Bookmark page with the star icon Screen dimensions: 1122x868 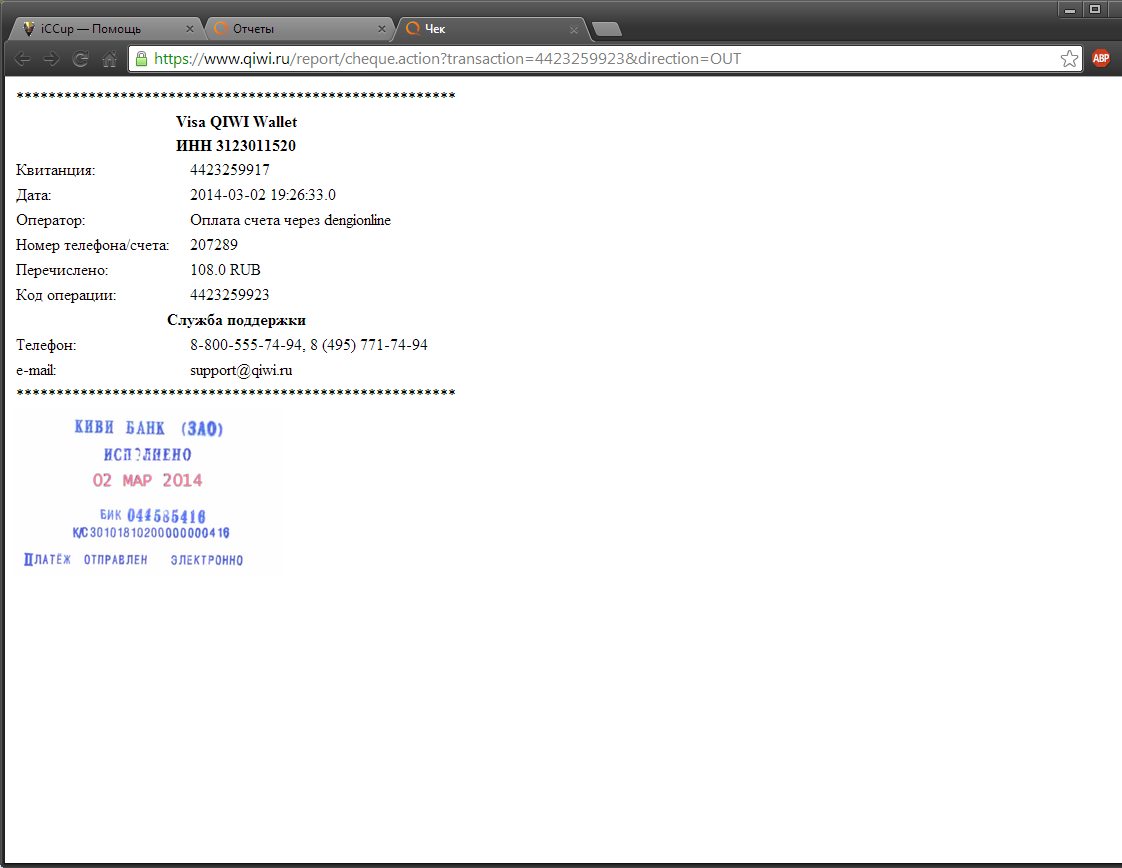click(1069, 59)
